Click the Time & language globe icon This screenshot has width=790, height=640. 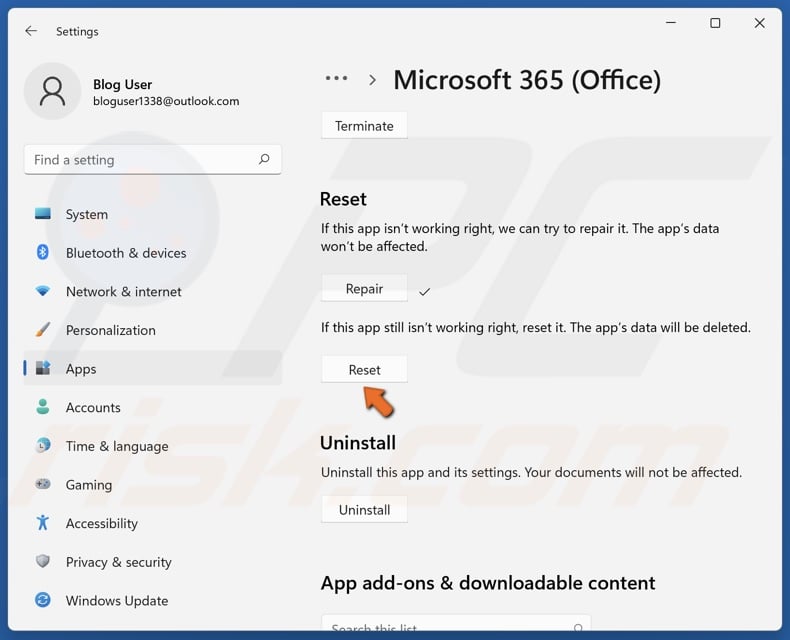pos(43,446)
